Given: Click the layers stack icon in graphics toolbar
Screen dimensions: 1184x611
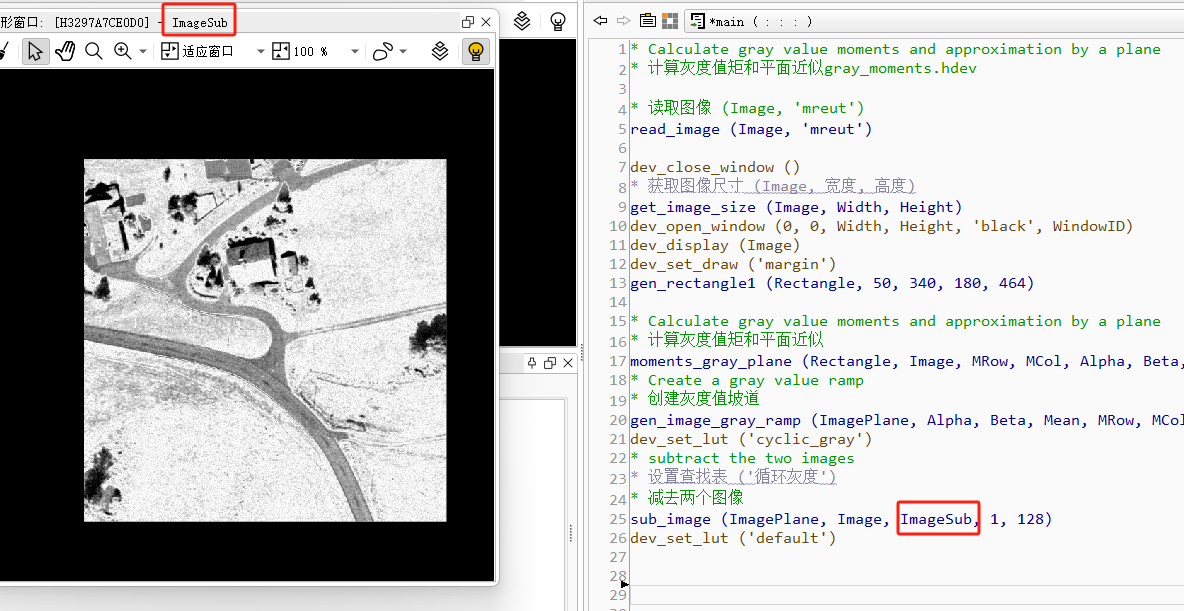Looking at the screenshot, I should [x=440, y=50].
